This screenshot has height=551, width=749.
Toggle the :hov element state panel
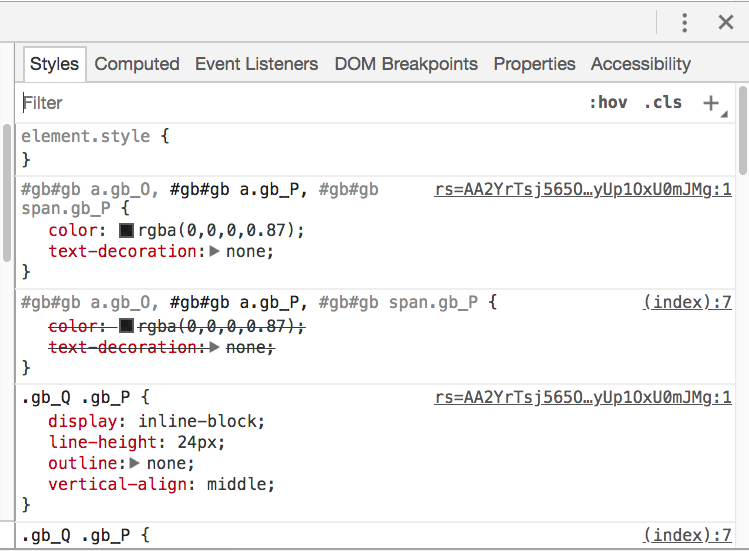[608, 103]
